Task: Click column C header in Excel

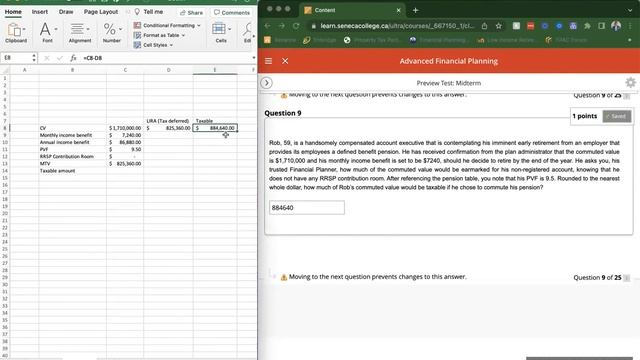Action: [125, 70]
